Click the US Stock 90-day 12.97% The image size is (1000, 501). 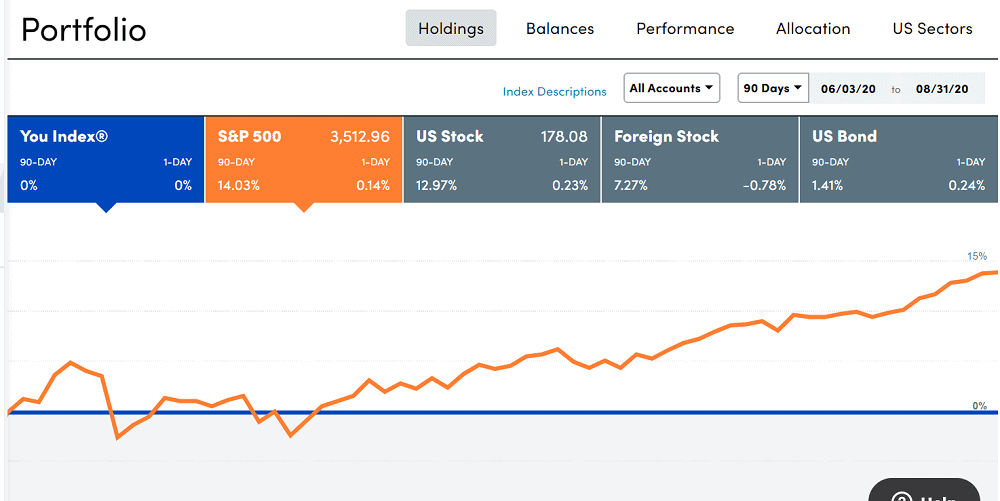pyautogui.click(x=436, y=185)
